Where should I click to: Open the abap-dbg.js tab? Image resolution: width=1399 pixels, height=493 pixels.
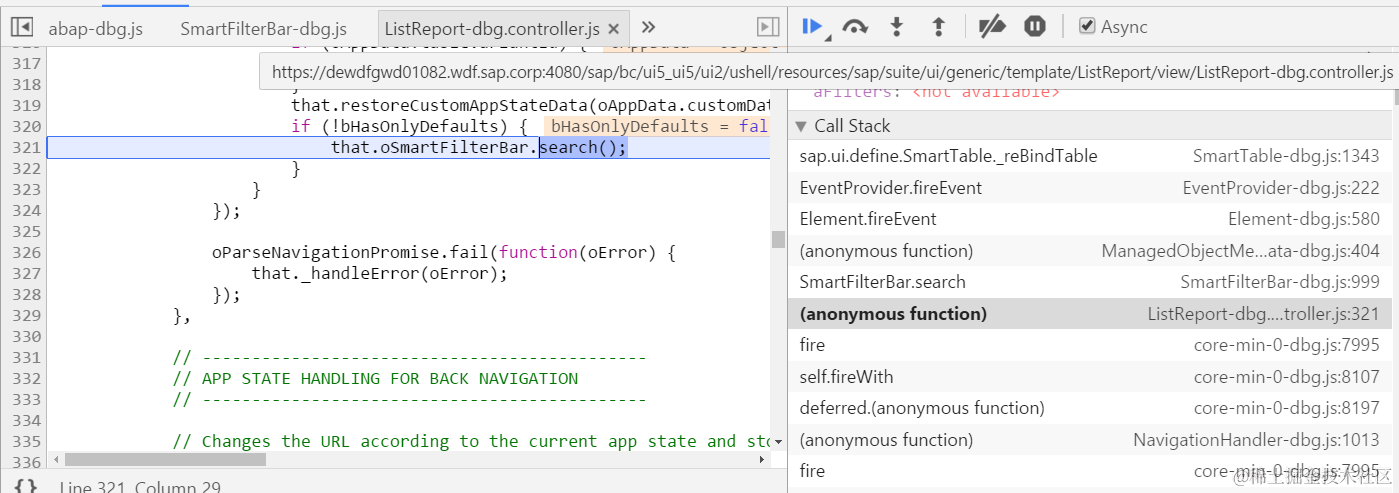point(96,29)
